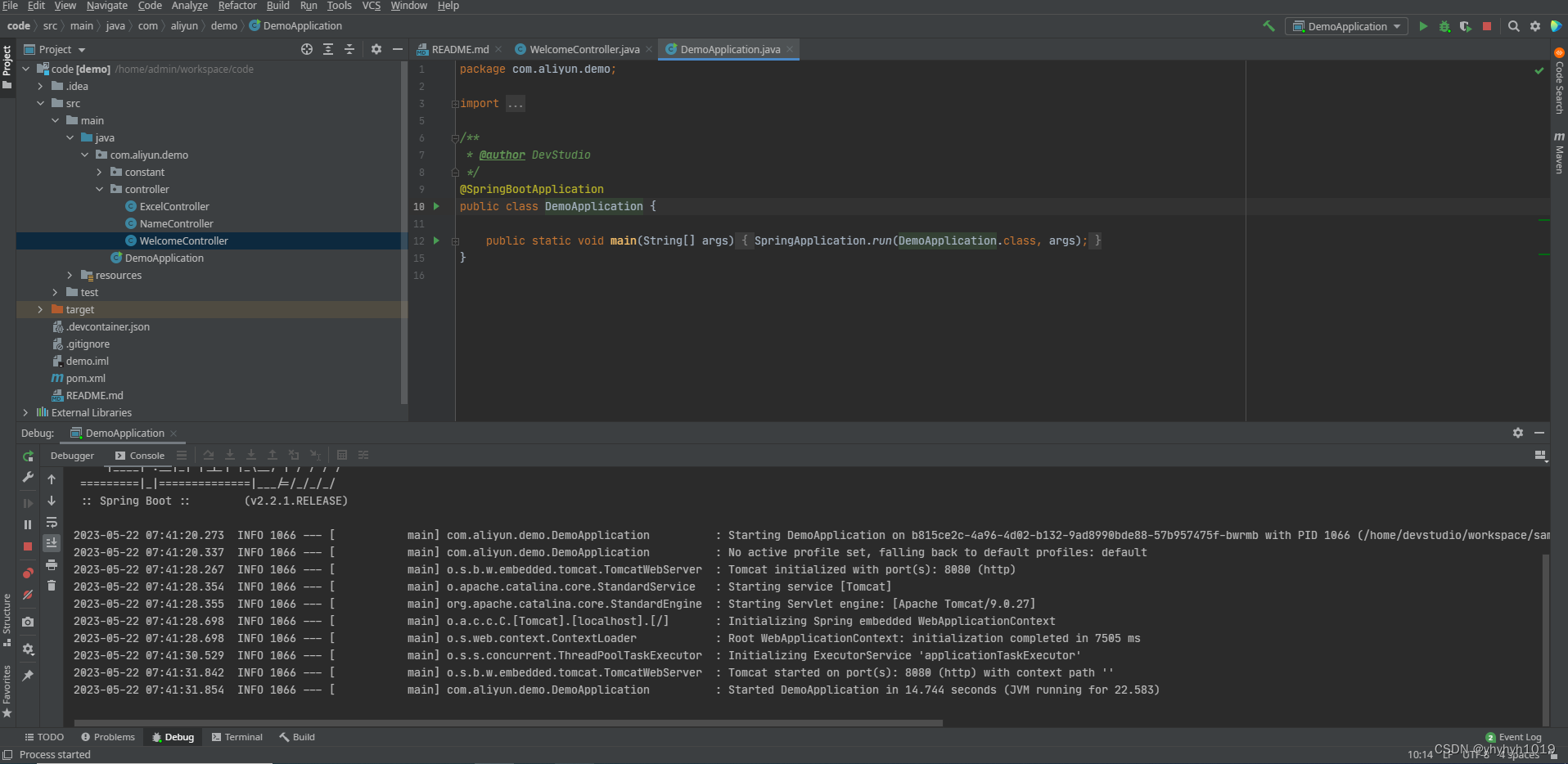Viewport: 1568px width, 764px height.
Task: Start debugging DemoApplication with the bug icon
Action: pos(1444,25)
